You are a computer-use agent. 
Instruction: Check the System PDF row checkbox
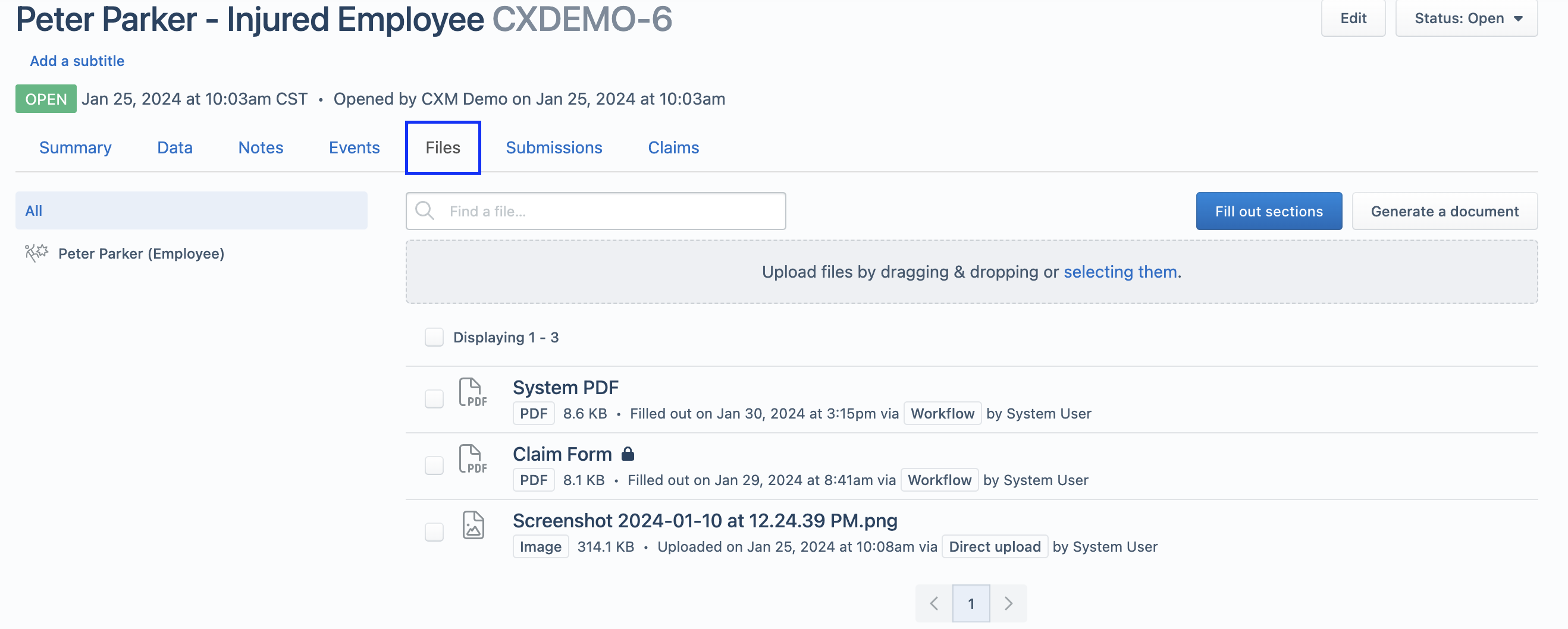(434, 398)
